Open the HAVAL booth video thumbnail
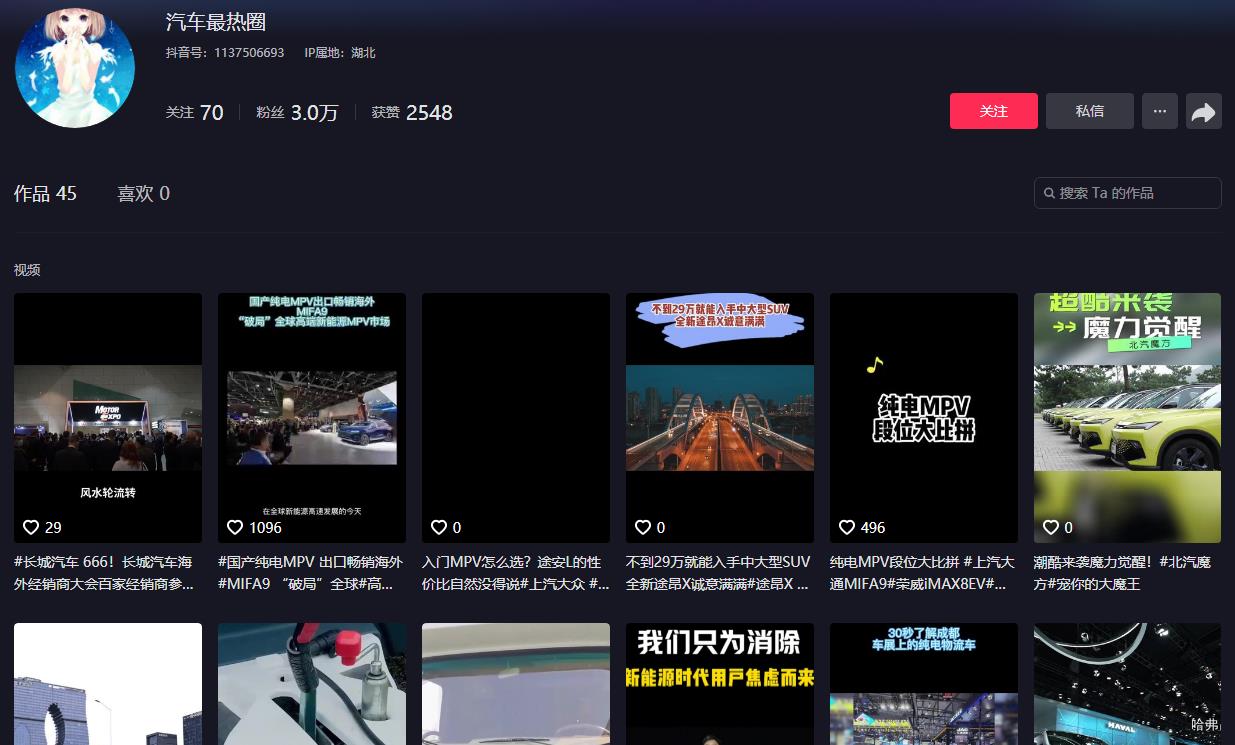Image resolution: width=1235 pixels, height=745 pixels. [x=1127, y=684]
